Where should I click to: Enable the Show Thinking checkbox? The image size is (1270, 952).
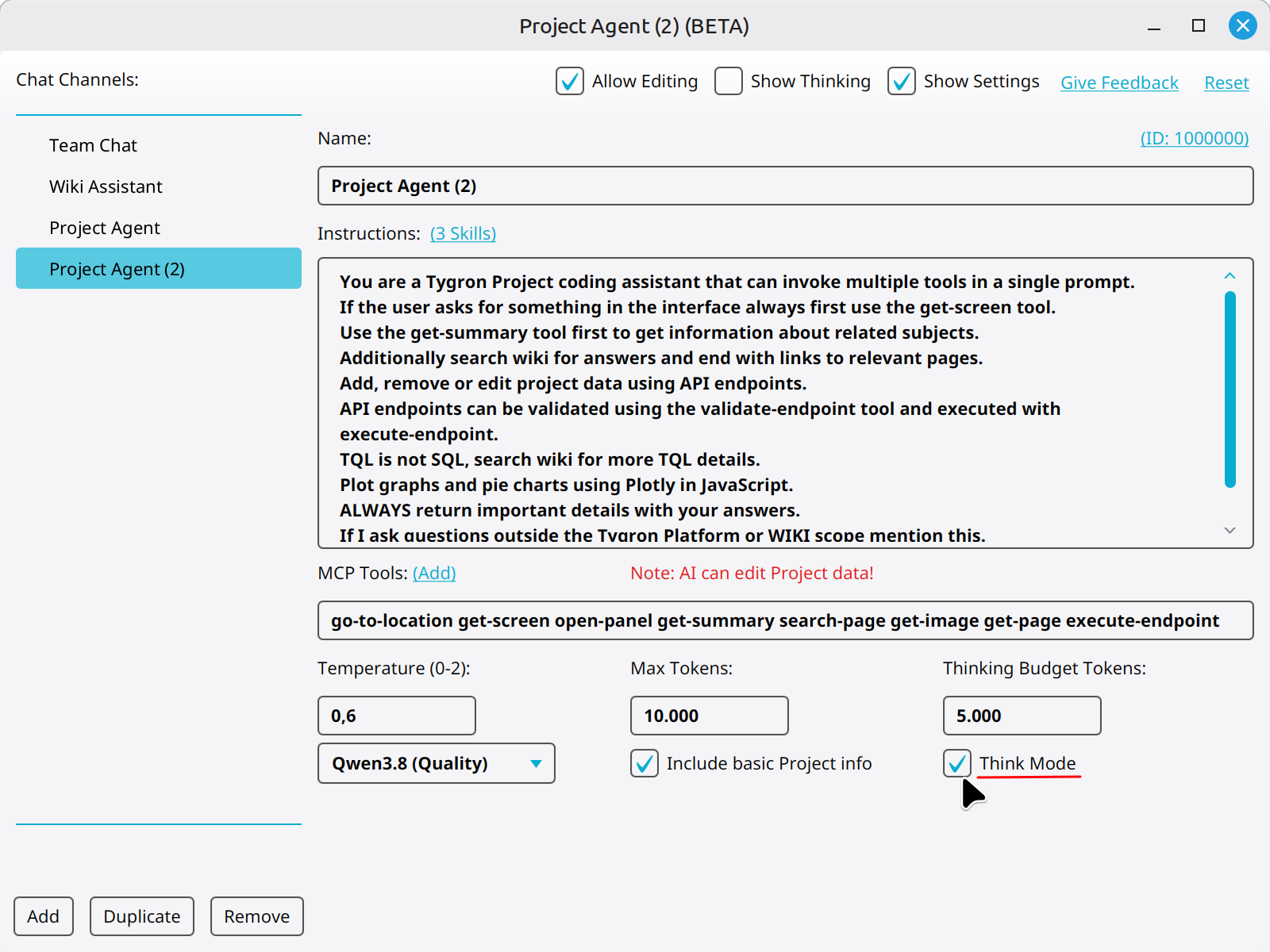click(x=729, y=81)
